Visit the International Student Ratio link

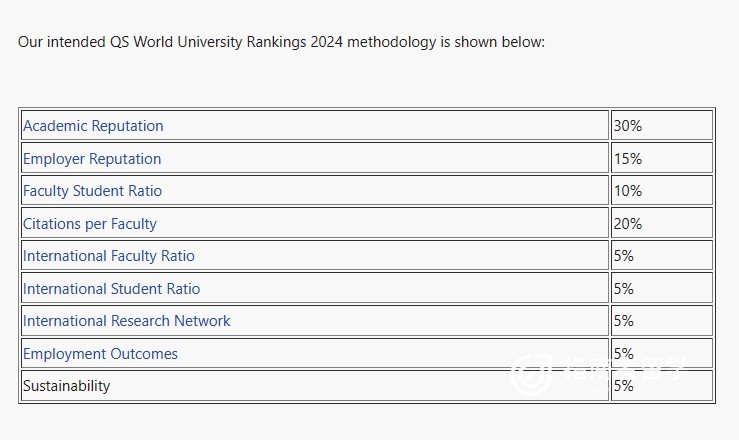[x=112, y=288]
